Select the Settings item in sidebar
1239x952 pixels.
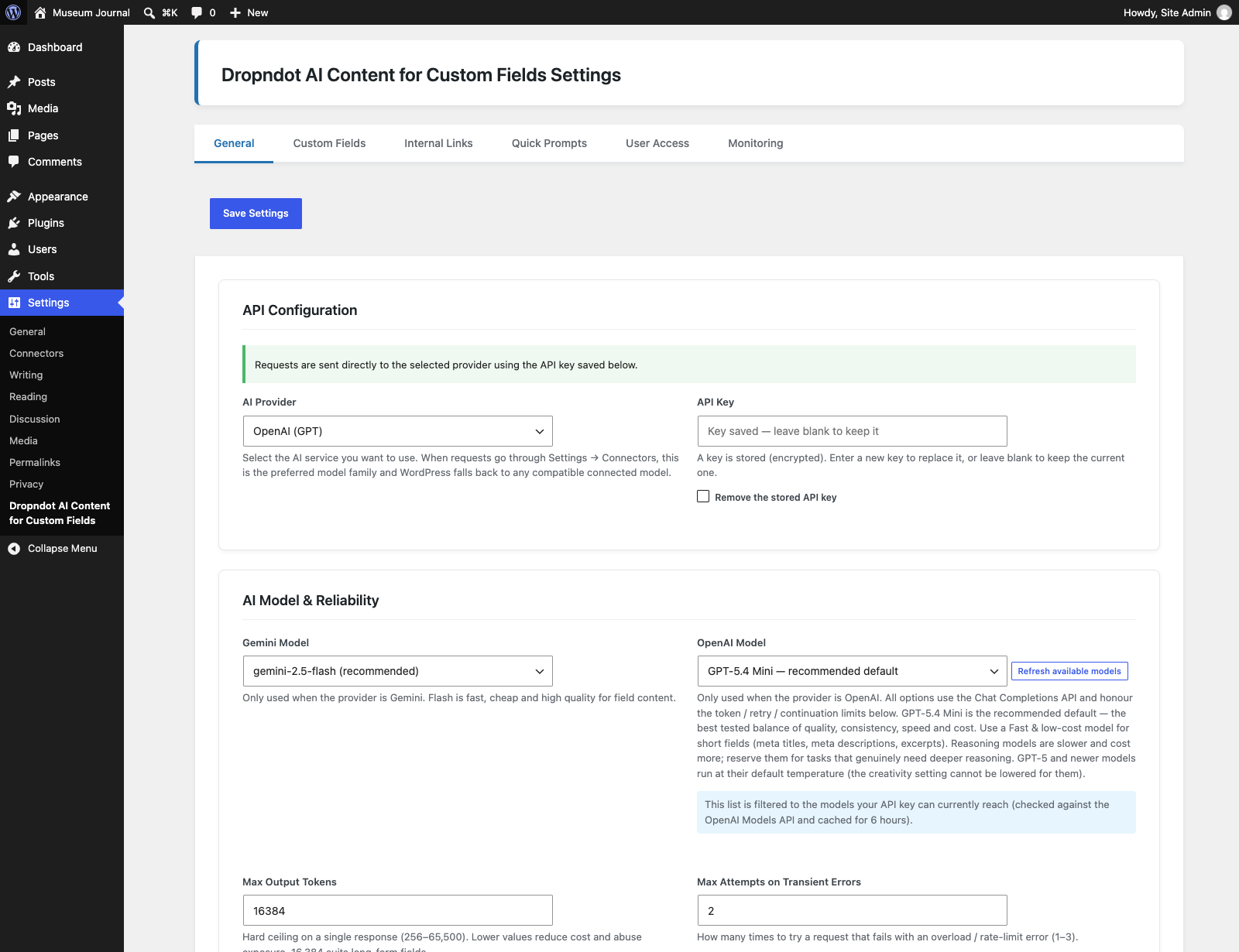tap(62, 303)
